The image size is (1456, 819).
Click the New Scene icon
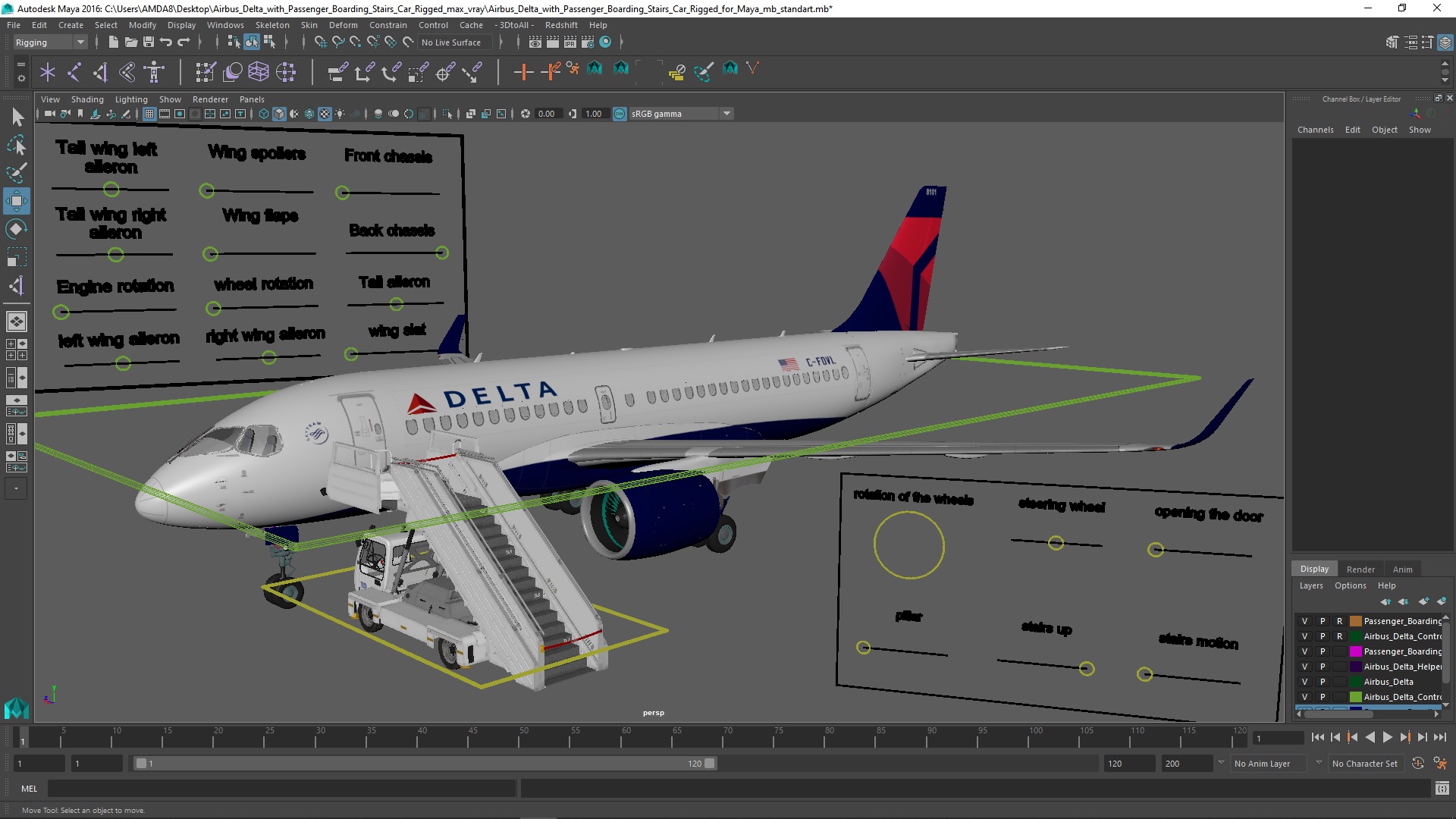113,42
